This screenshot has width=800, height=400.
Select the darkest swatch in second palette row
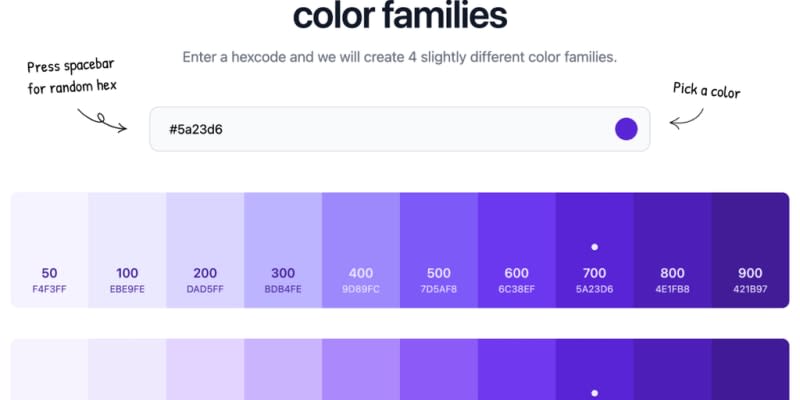coord(751,369)
